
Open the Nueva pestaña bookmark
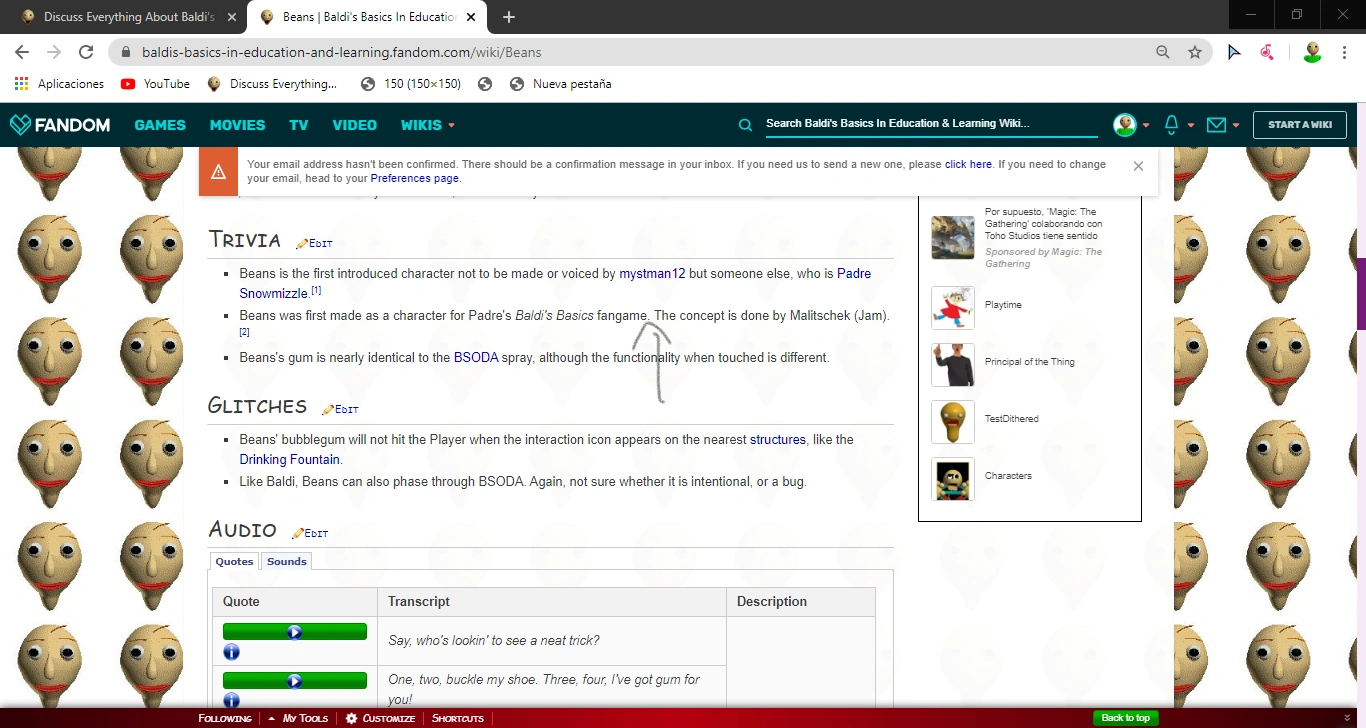(x=560, y=84)
